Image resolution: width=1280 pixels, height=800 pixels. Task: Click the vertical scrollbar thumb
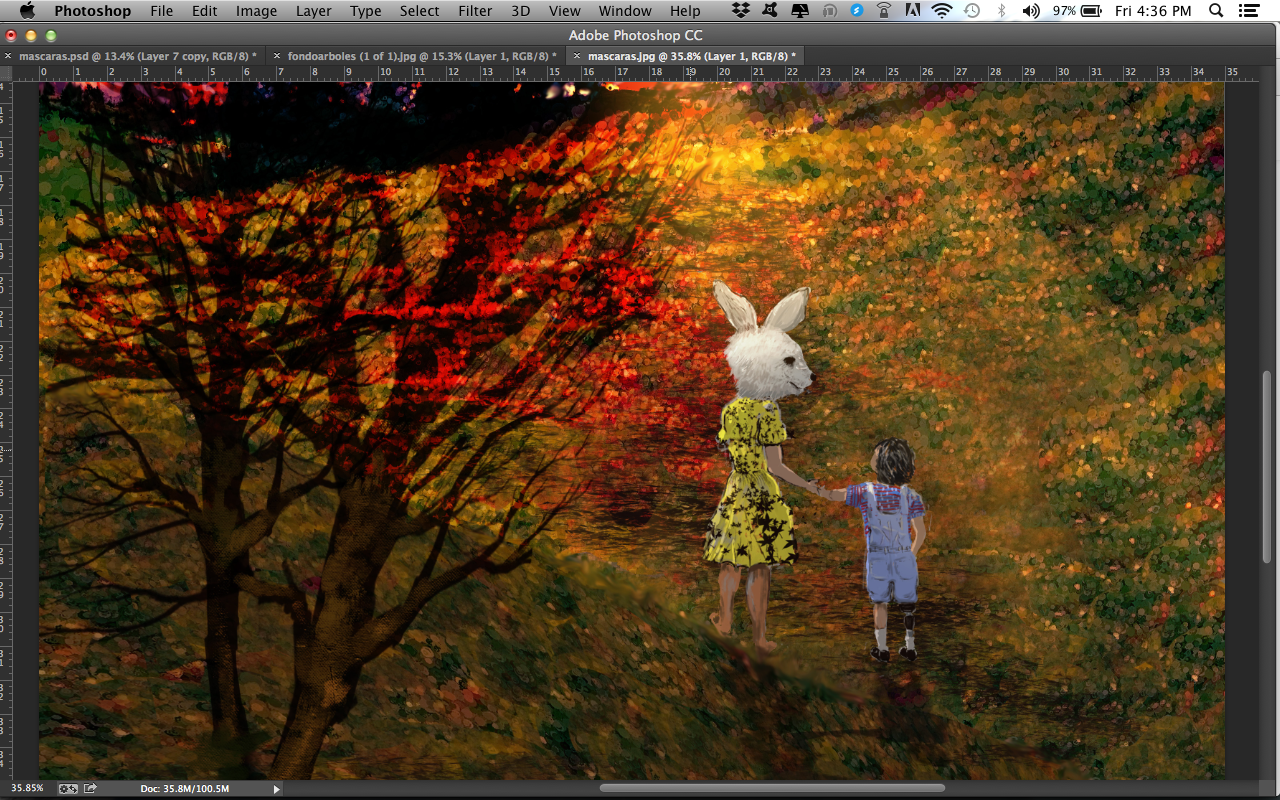(1268, 465)
